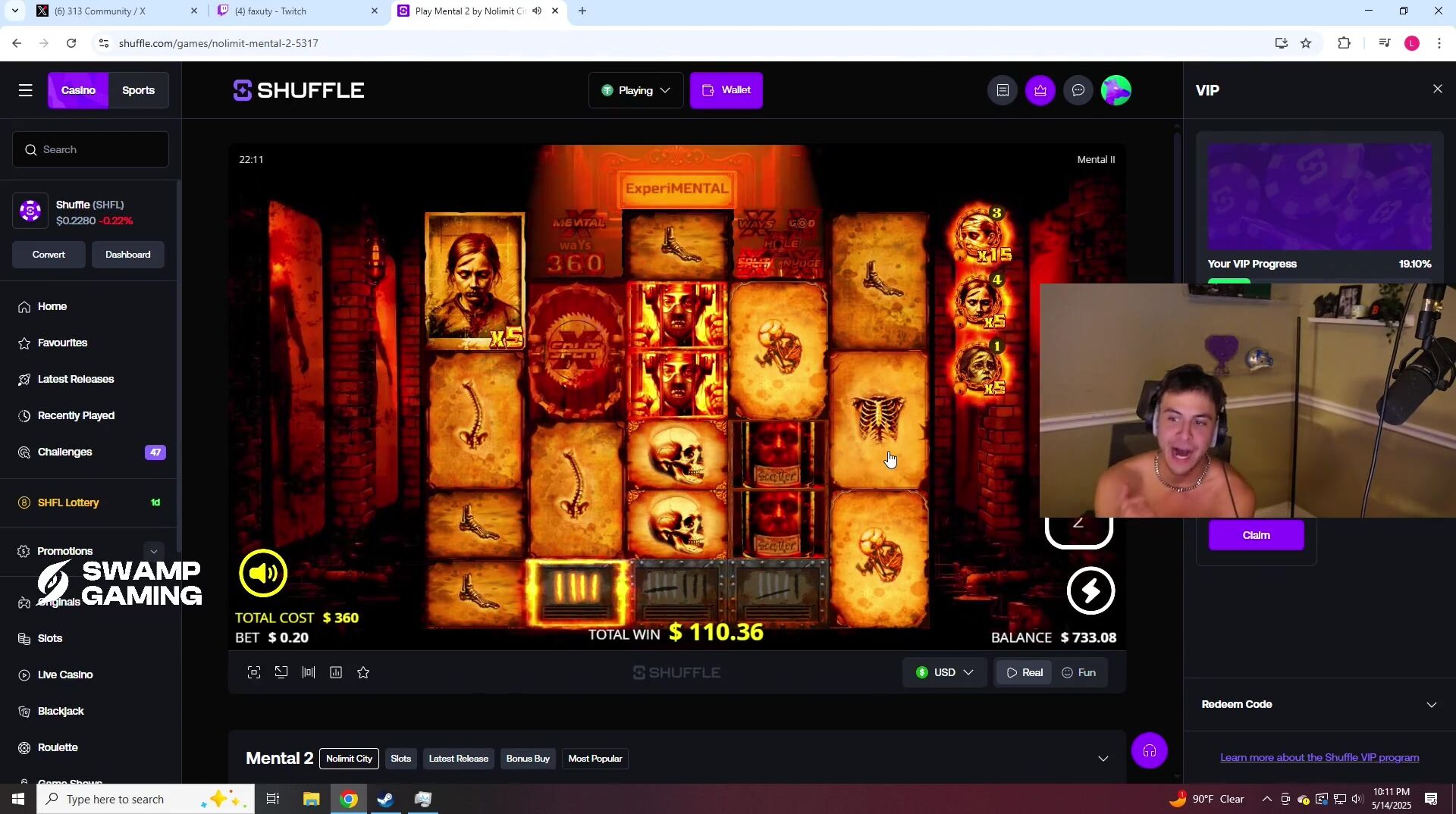This screenshot has width=1456, height=814.
Task: Select the Sports toggle
Action: pyautogui.click(x=138, y=90)
